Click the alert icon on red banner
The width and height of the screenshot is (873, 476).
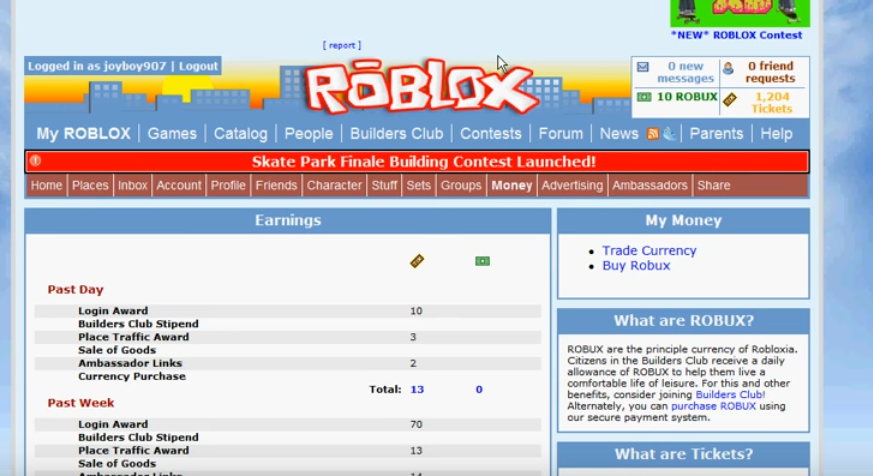click(36, 161)
